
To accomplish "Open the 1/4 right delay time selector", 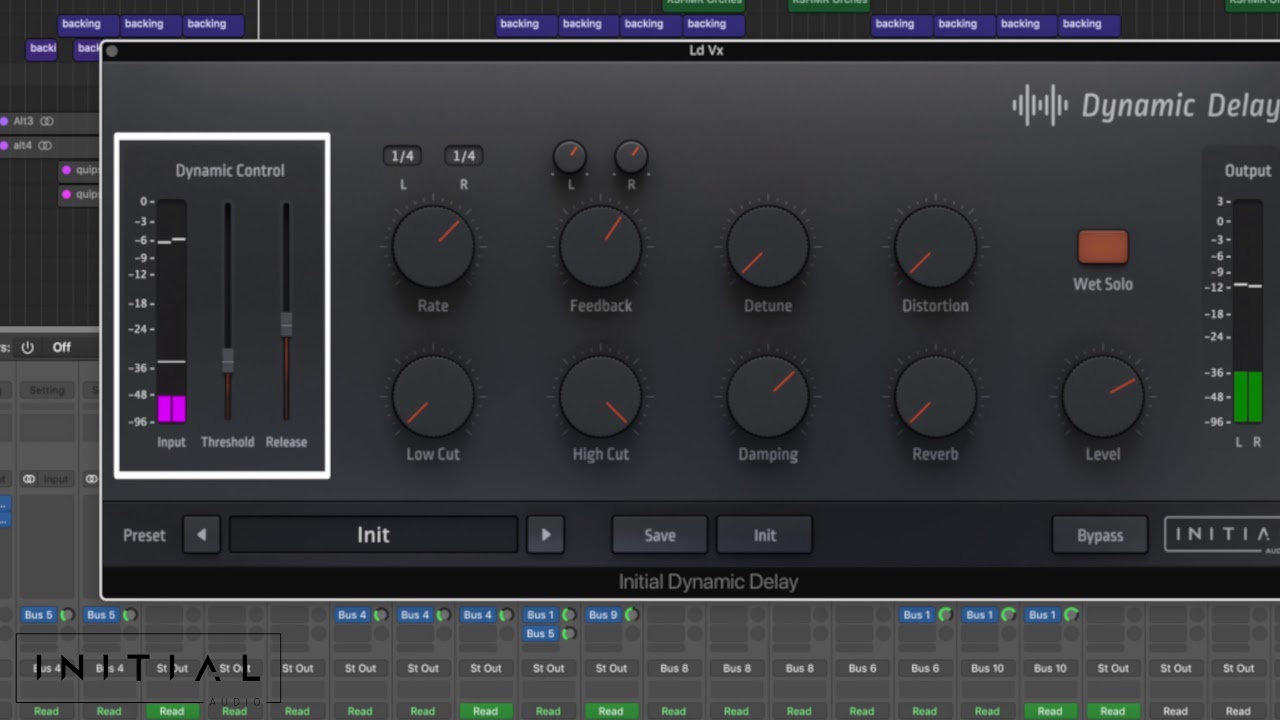I will 464,156.
